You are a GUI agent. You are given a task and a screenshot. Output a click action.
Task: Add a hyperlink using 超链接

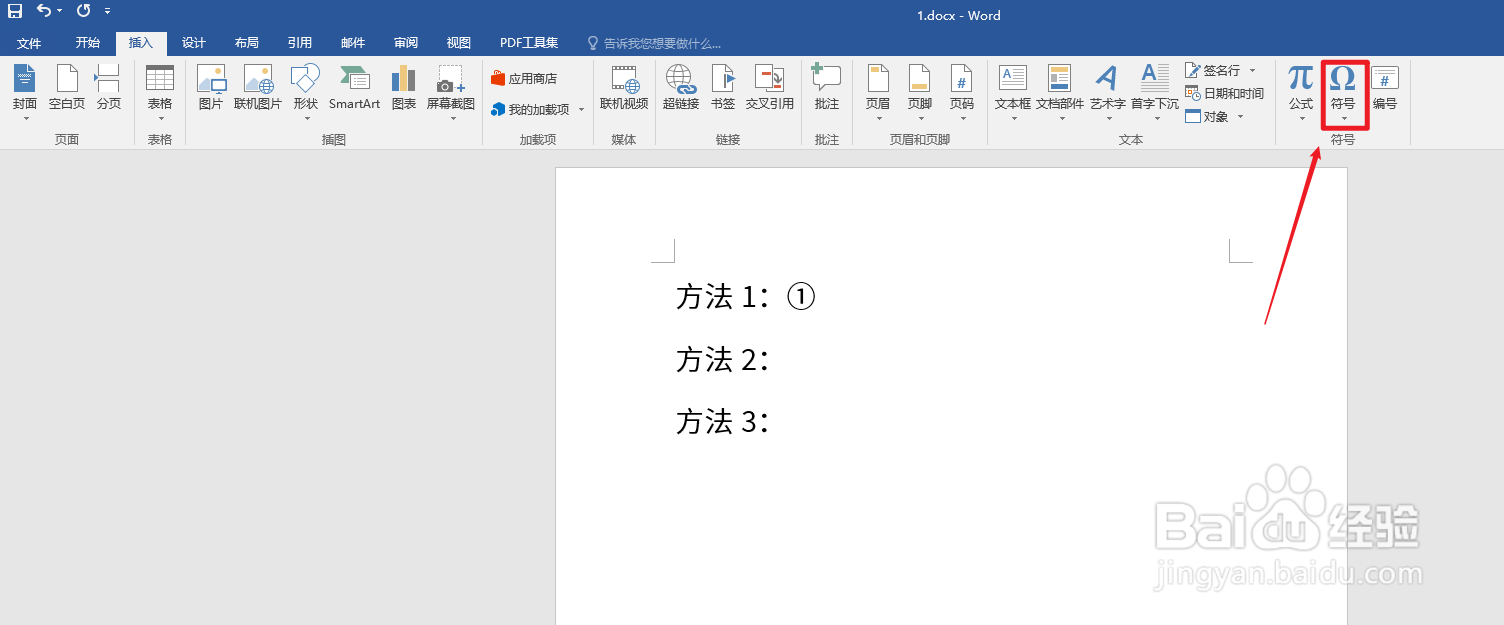pyautogui.click(x=681, y=92)
